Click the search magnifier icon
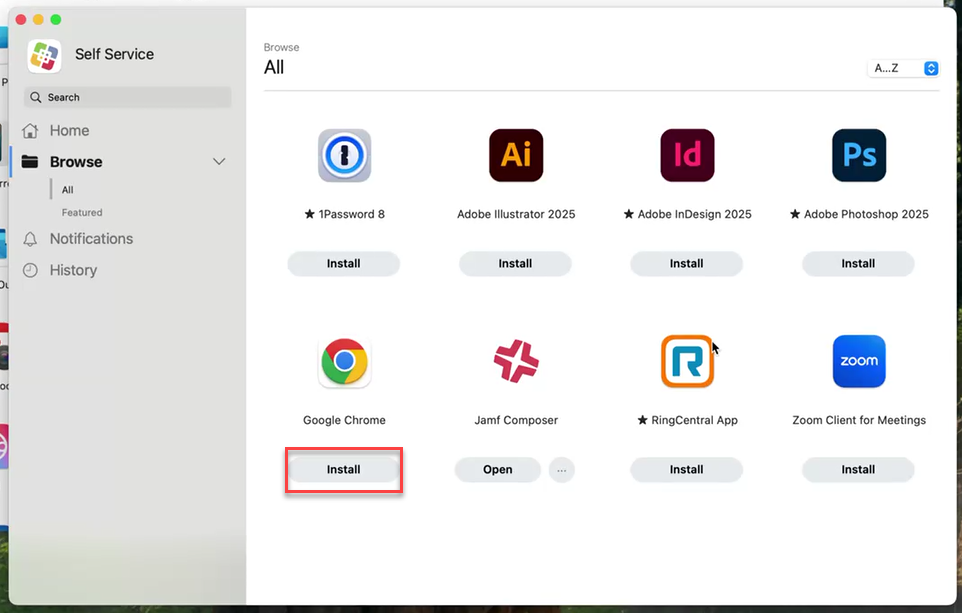The height and width of the screenshot is (613, 962). click(36, 98)
